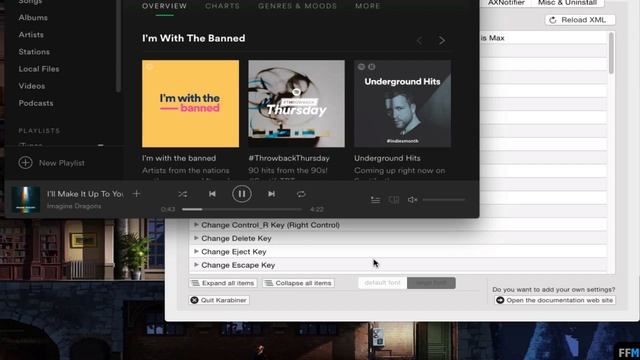This screenshot has height=360, width=640.
Task: Show previous featured playlists arrow
Action: click(x=420, y=40)
